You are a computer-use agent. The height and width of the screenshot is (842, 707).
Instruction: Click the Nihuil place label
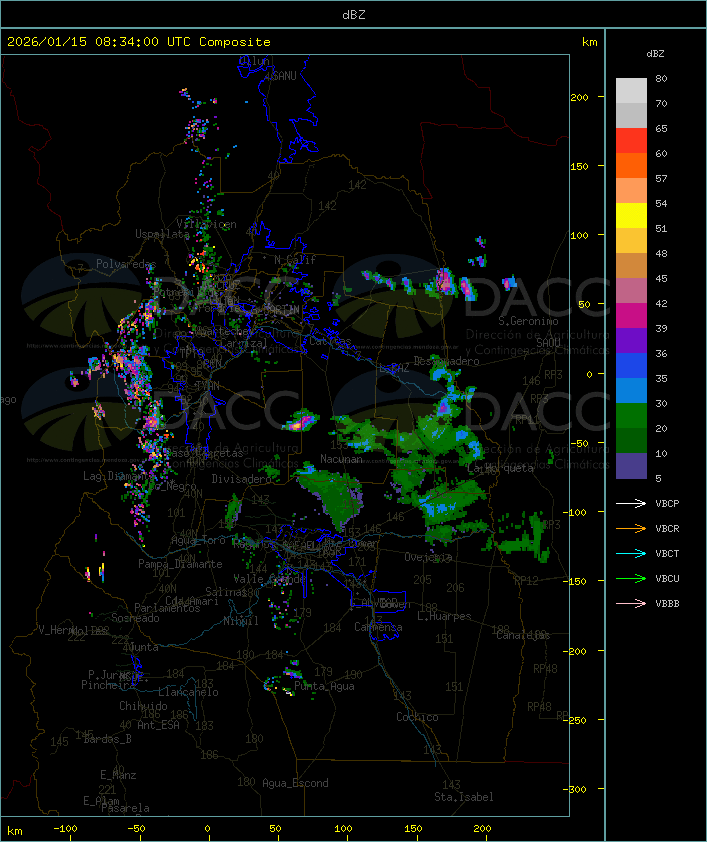[x=241, y=621]
